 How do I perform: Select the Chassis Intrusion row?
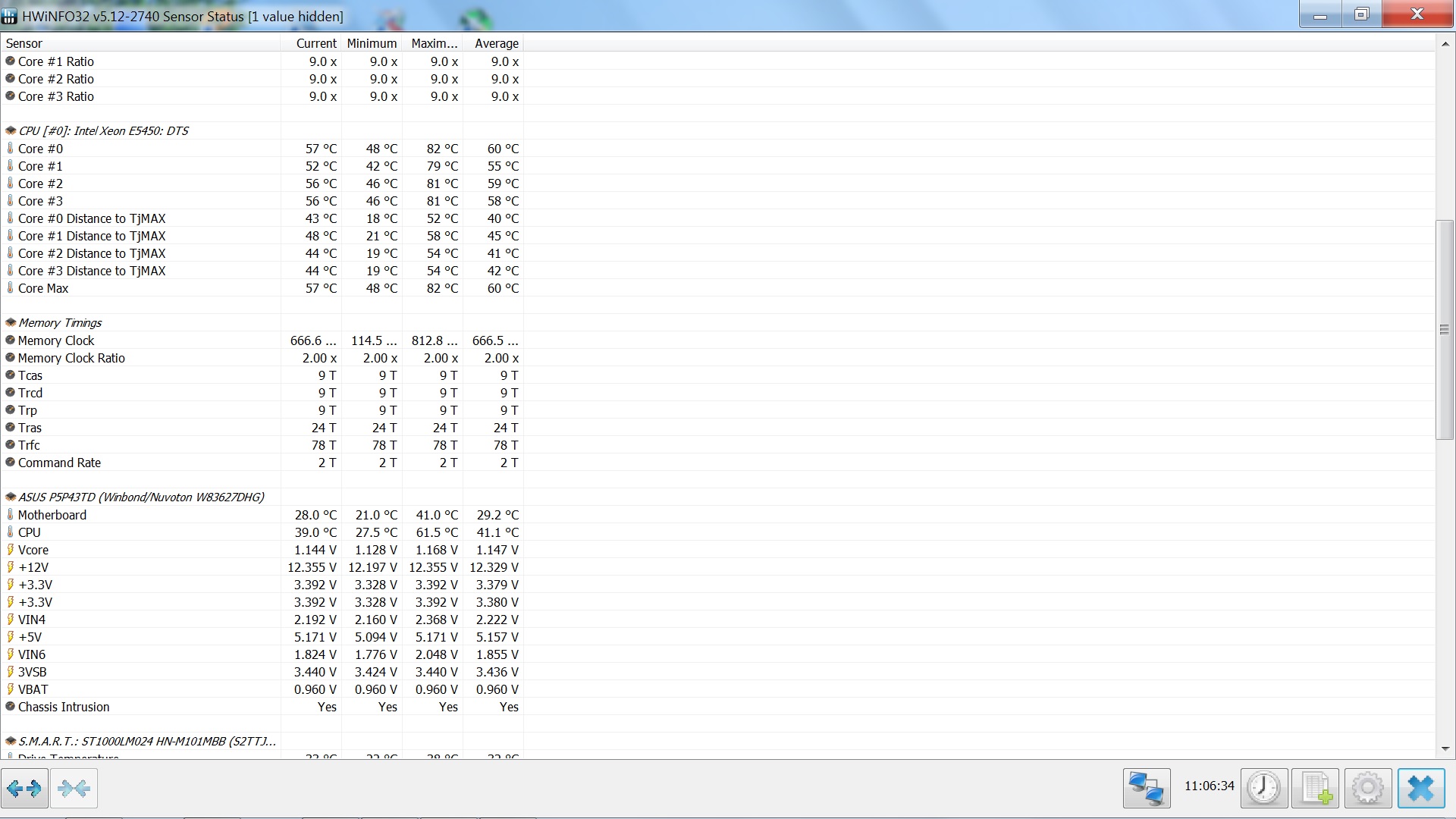point(64,707)
